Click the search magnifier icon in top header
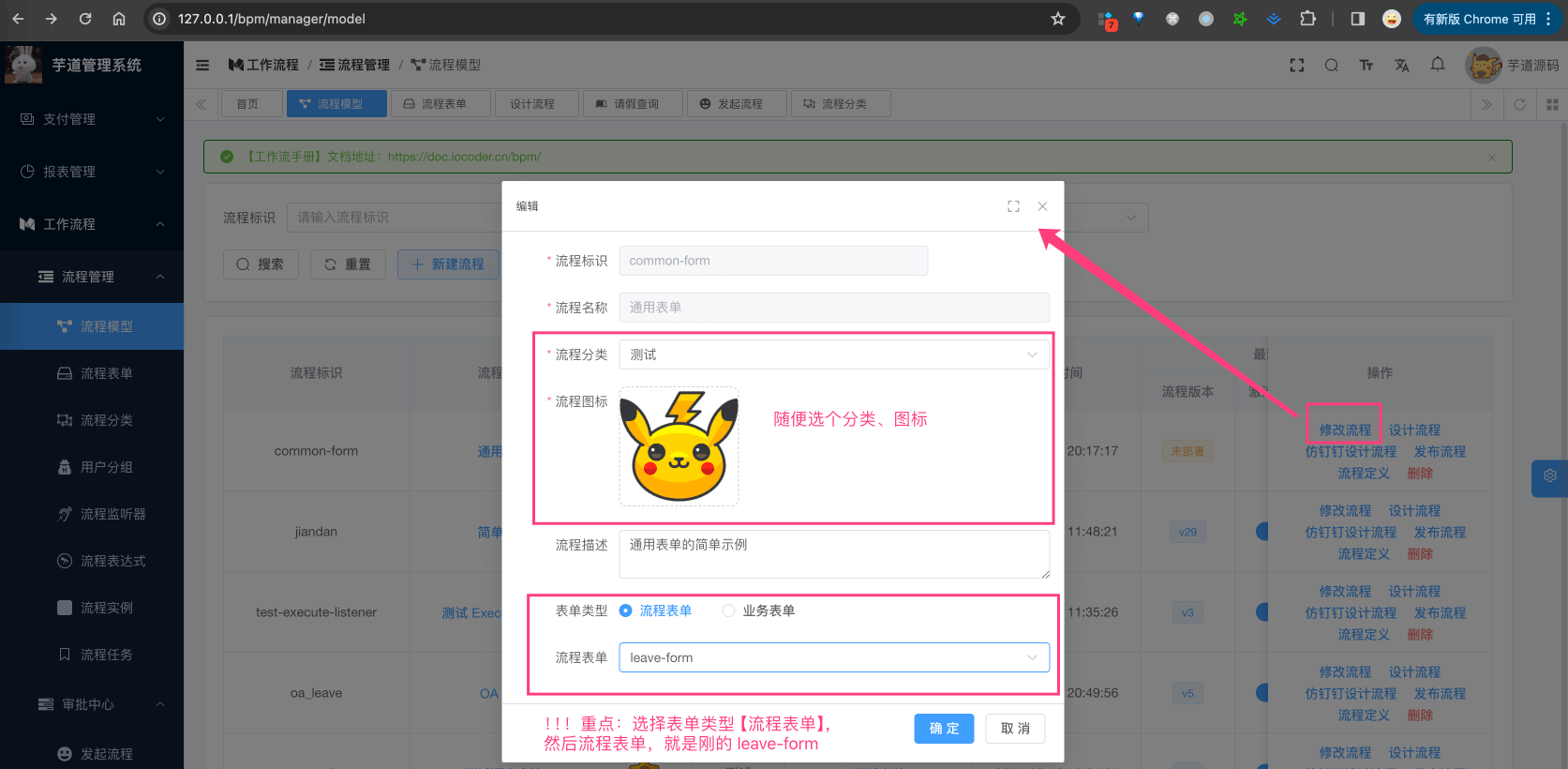The image size is (1568, 769). (x=1331, y=65)
